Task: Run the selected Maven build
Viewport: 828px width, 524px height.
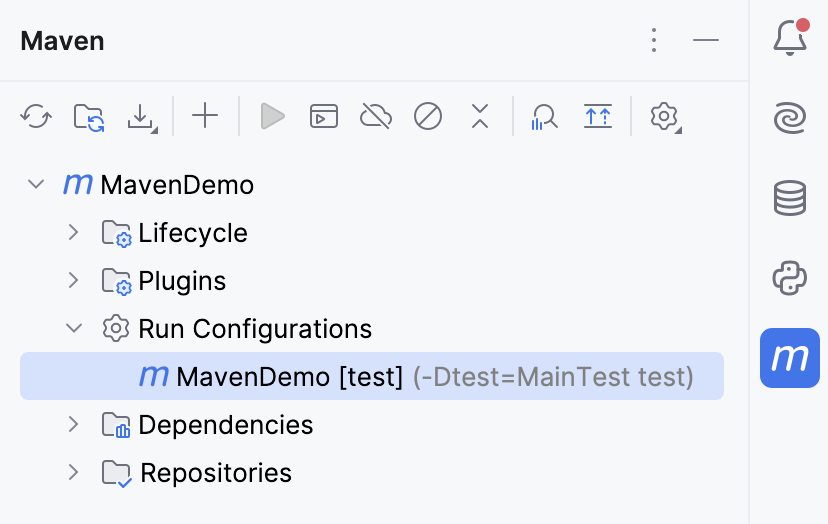Action: click(x=272, y=117)
